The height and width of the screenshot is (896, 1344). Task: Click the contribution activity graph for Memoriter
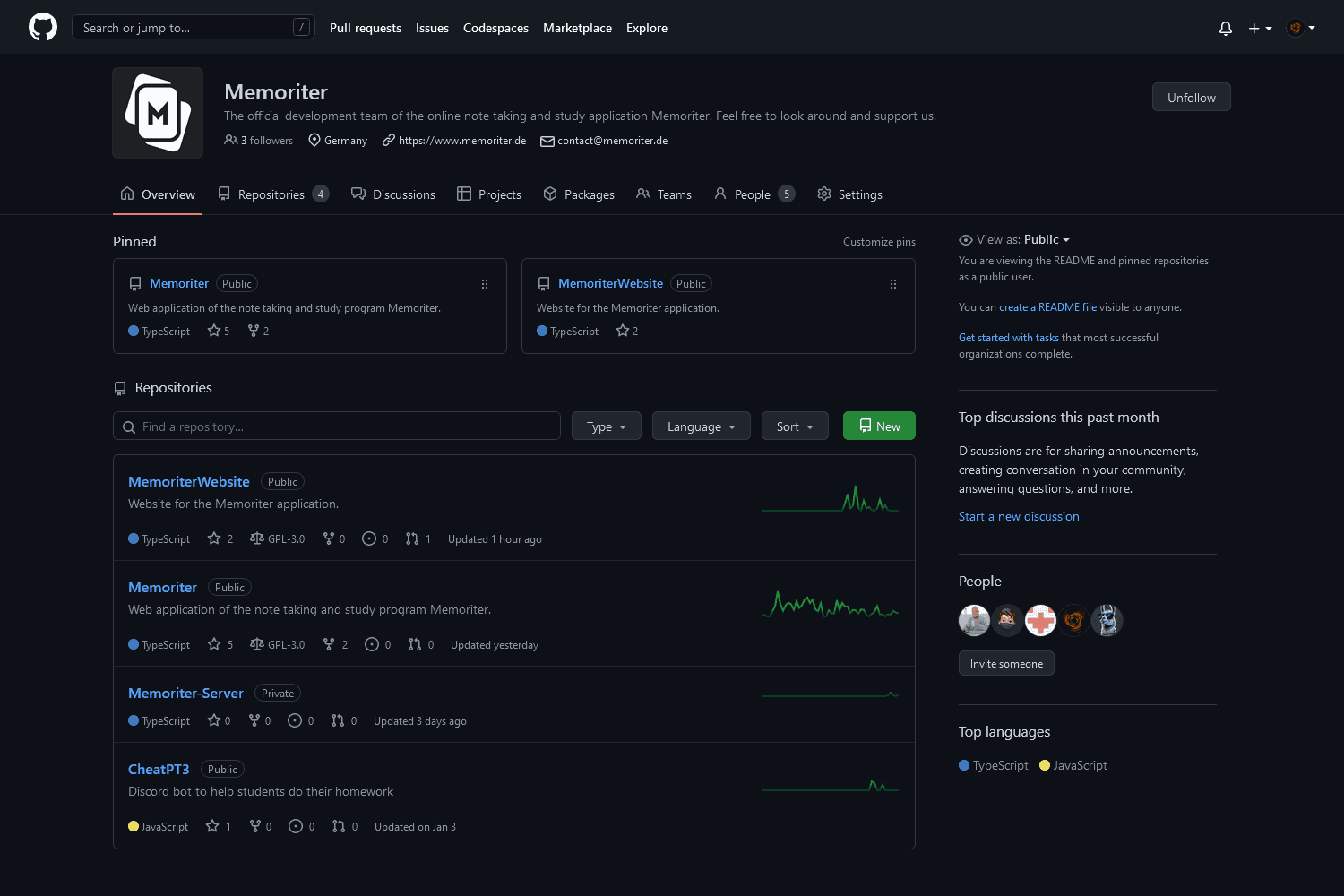click(830, 605)
